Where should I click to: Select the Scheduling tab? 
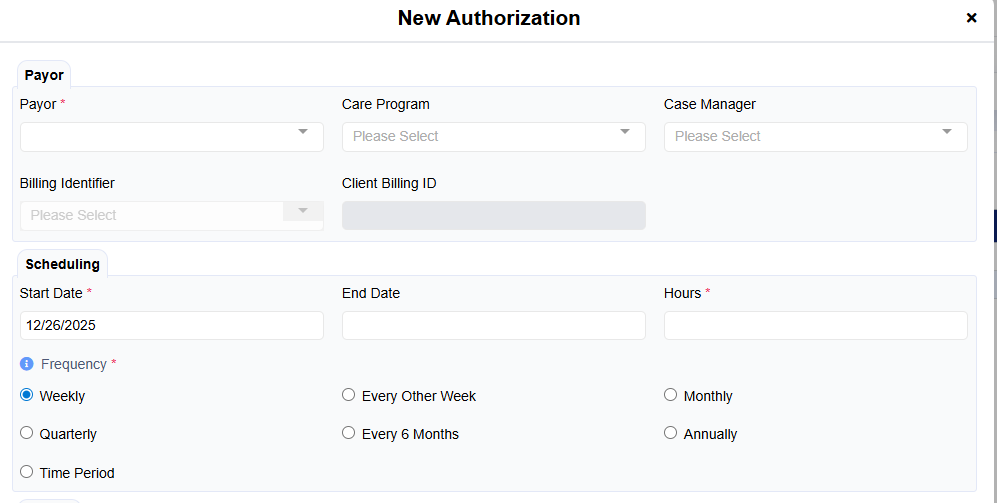[62, 264]
